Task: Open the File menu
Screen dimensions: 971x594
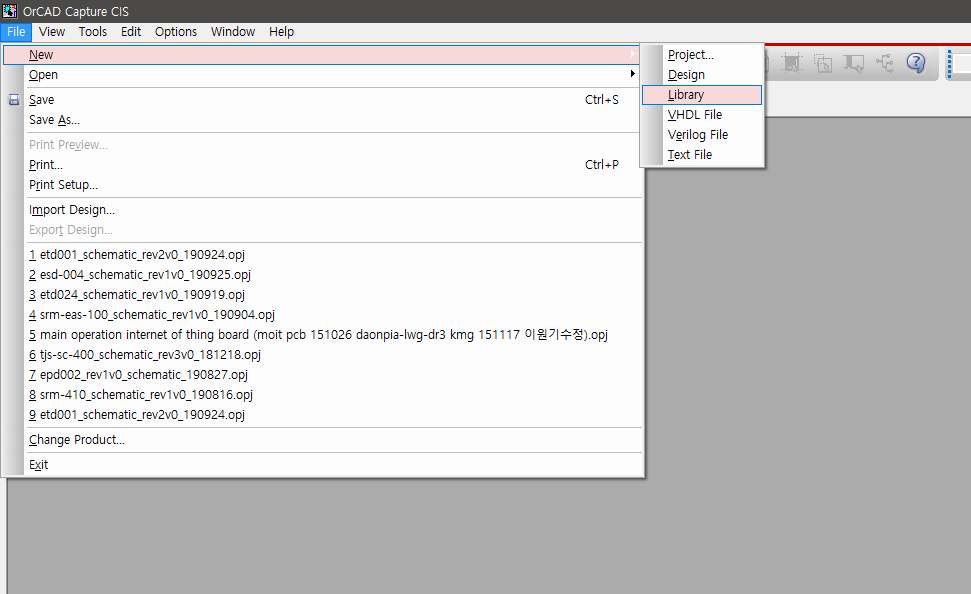Action: (16, 32)
